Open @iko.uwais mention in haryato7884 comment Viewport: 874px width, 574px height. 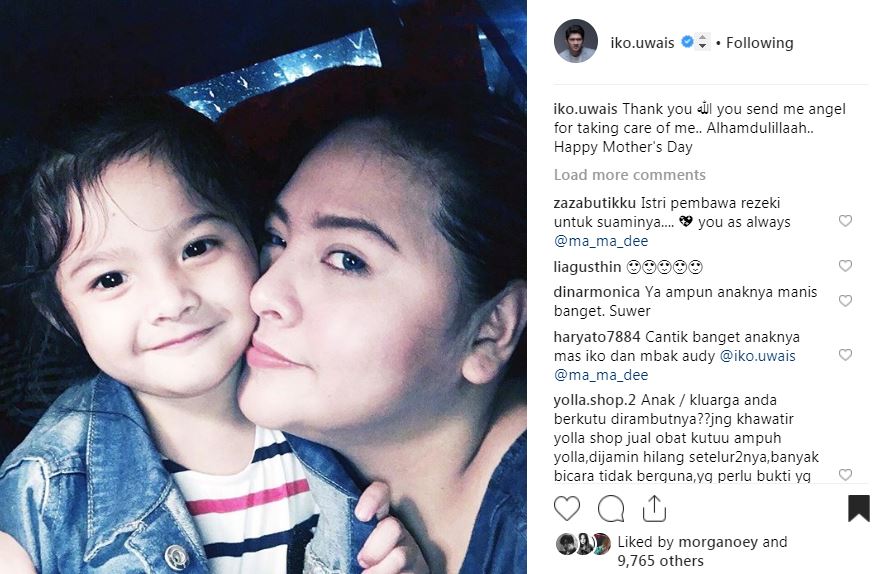point(758,356)
